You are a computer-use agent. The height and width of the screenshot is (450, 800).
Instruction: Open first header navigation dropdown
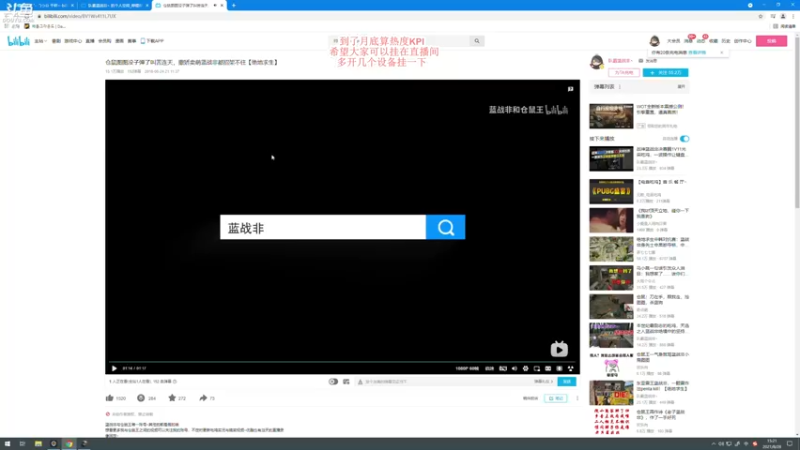(40, 41)
